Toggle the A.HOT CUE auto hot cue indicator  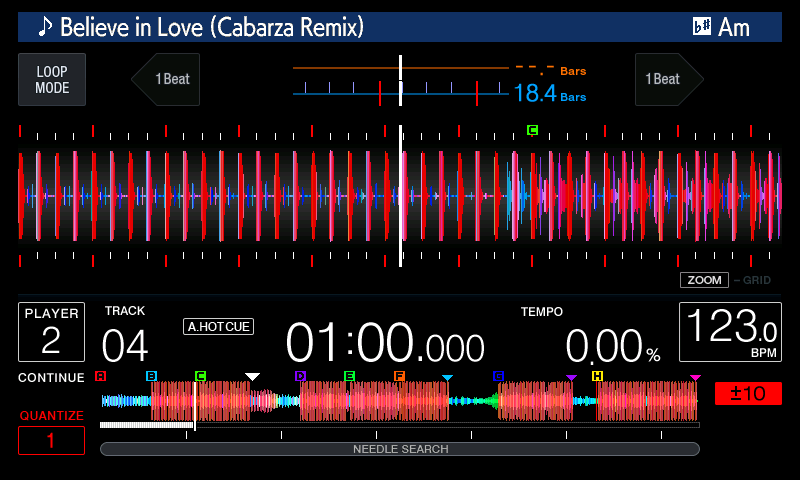218,326
